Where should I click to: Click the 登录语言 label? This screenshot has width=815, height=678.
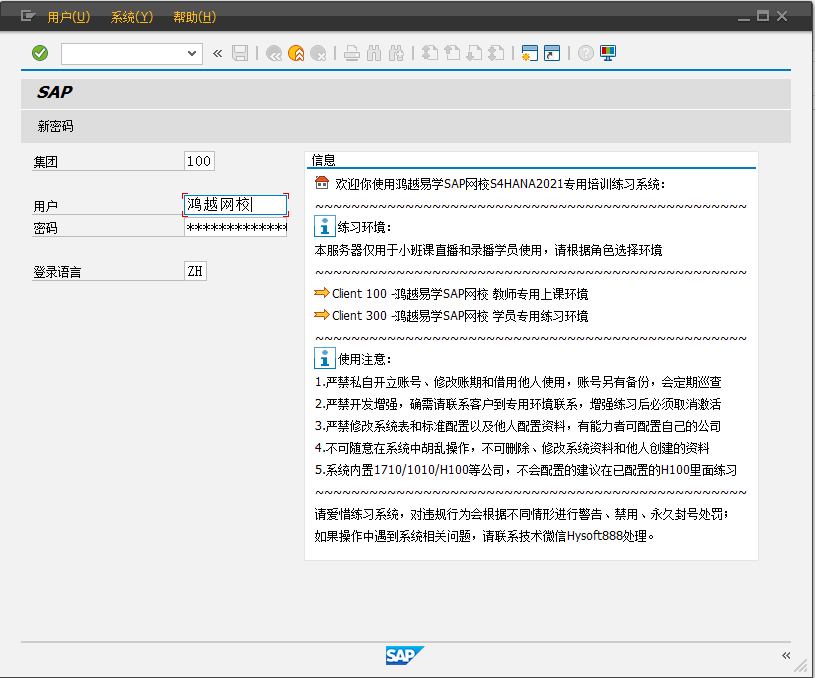pyautogui.click(x=57, y=272)
